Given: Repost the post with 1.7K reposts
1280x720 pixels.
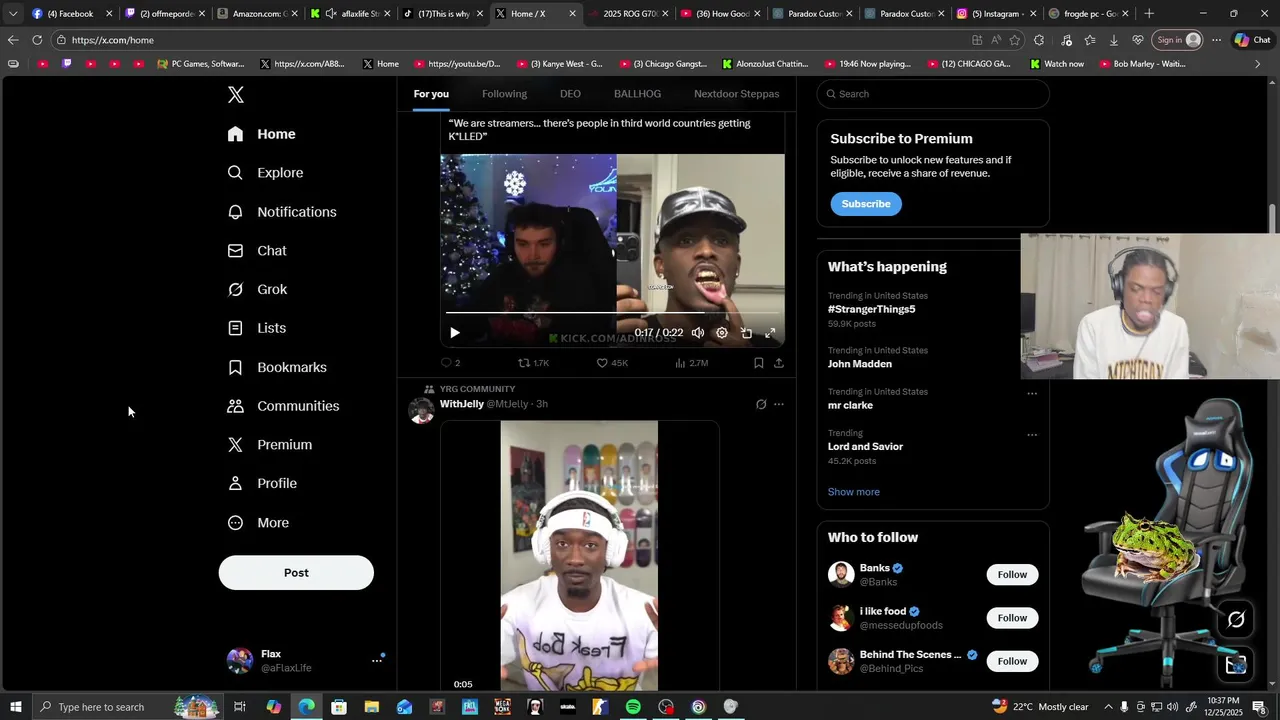Looking at the screenshot, I should (533, 363).
